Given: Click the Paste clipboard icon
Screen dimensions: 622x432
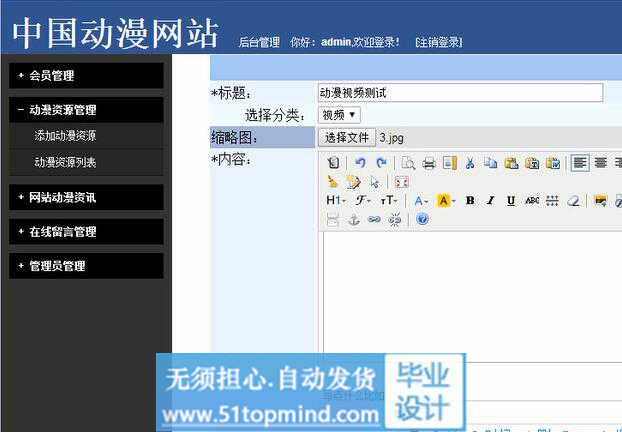Looking at the screenshot, I should 511,163.
